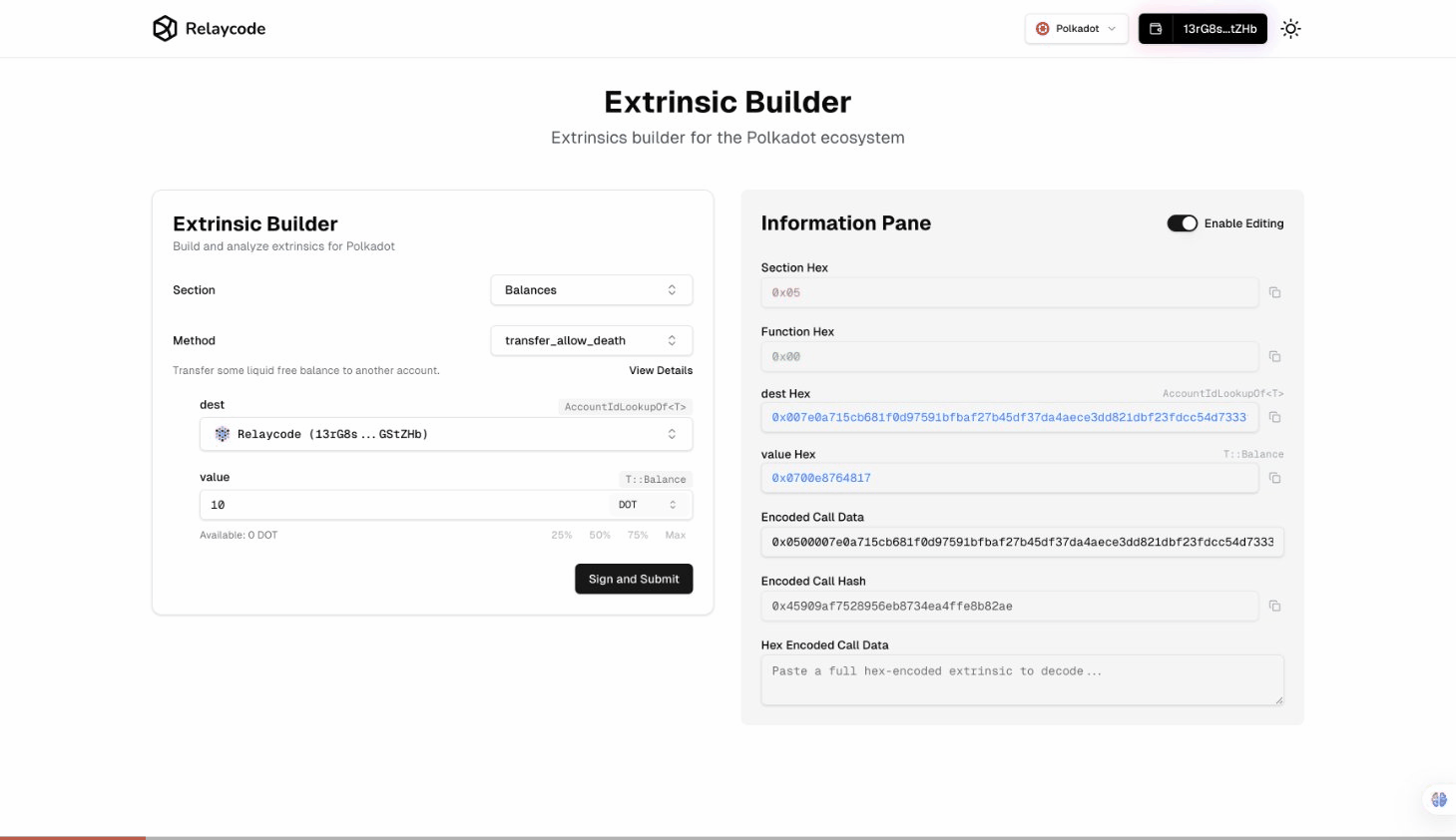The width and height of the screenshot is (1456, 840).
Task: Click the identicon avatar in the dest field
Action: coord(222,434)
